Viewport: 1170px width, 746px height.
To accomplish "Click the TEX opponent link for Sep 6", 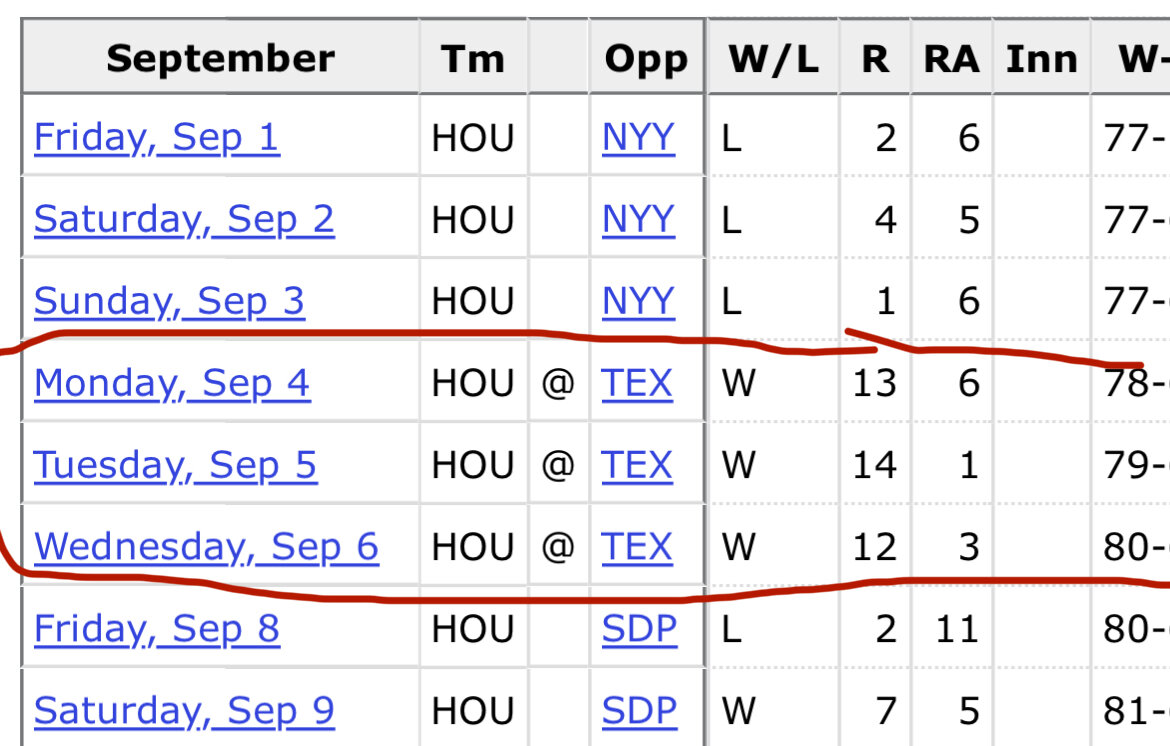I will 637,548.
